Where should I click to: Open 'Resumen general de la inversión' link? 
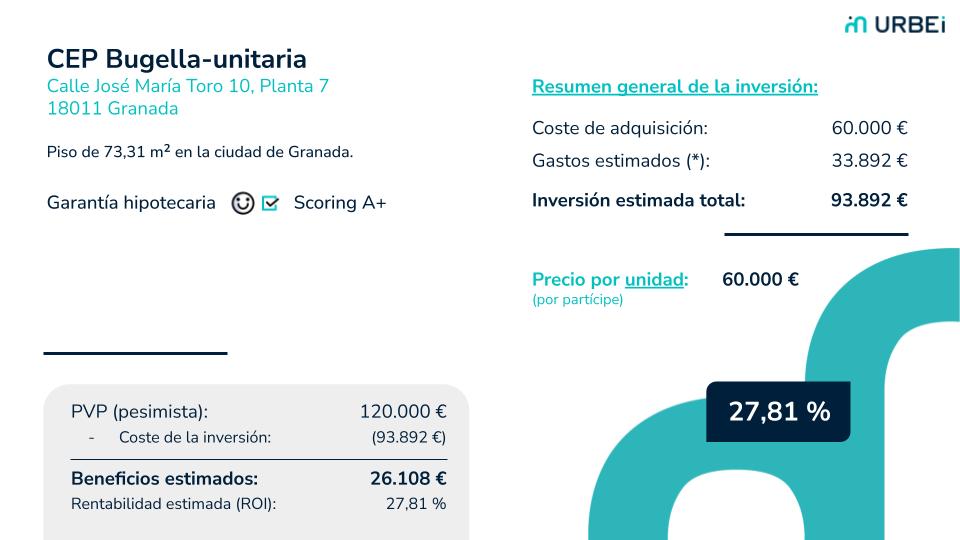tap(675, 86)
